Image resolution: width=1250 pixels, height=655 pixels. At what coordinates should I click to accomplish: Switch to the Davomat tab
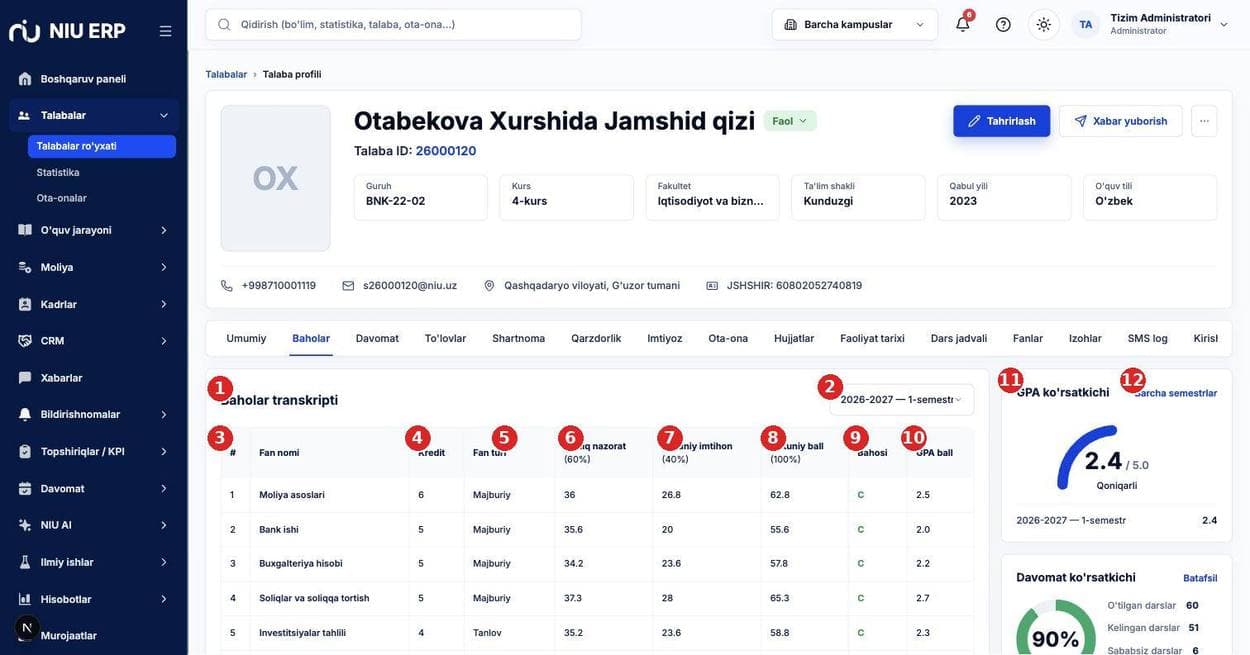377,338
